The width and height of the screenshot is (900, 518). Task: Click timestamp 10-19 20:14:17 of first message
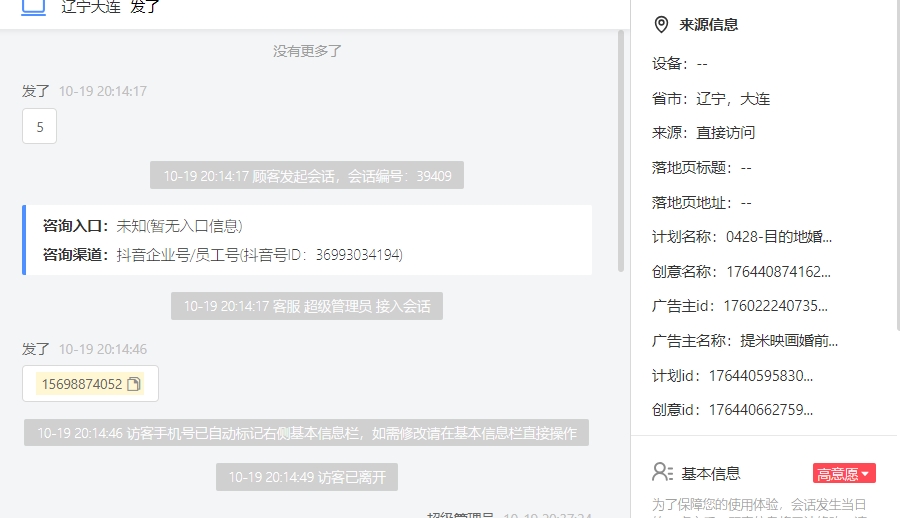tap(103, 91)
